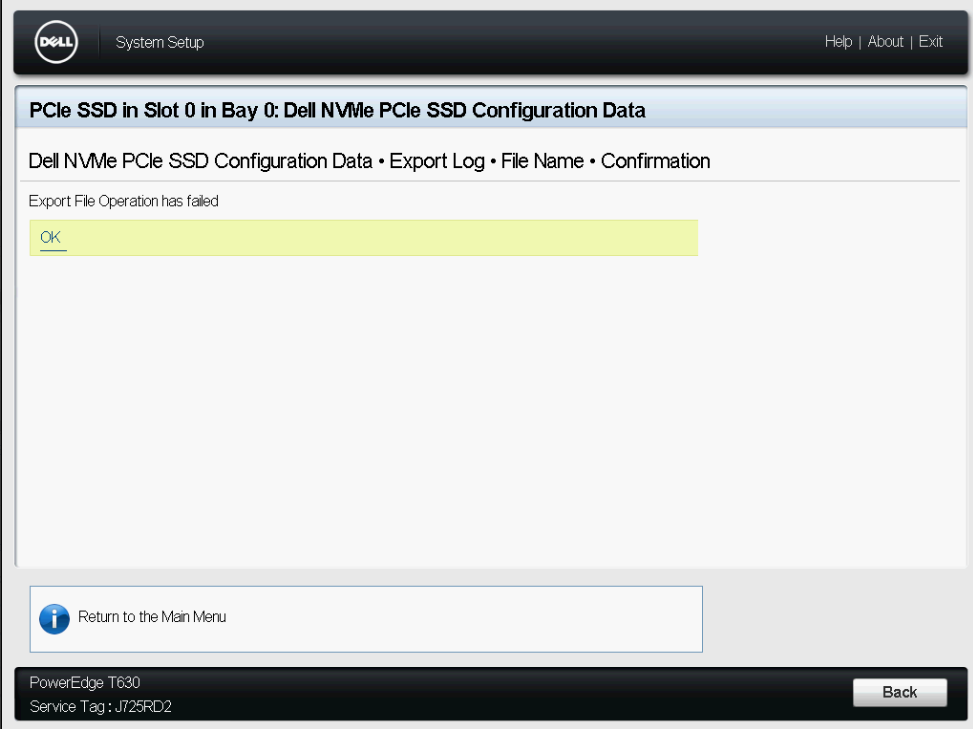Viewport: 973px width, 729px height.
Task: Click the right end of the yellow highlighted row
Action: click(x=680, y=238)
